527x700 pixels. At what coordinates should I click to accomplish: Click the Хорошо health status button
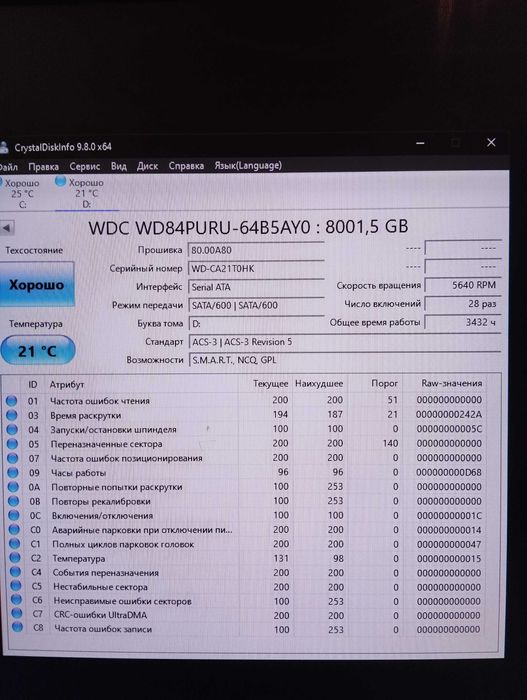[x=36, y=284]
